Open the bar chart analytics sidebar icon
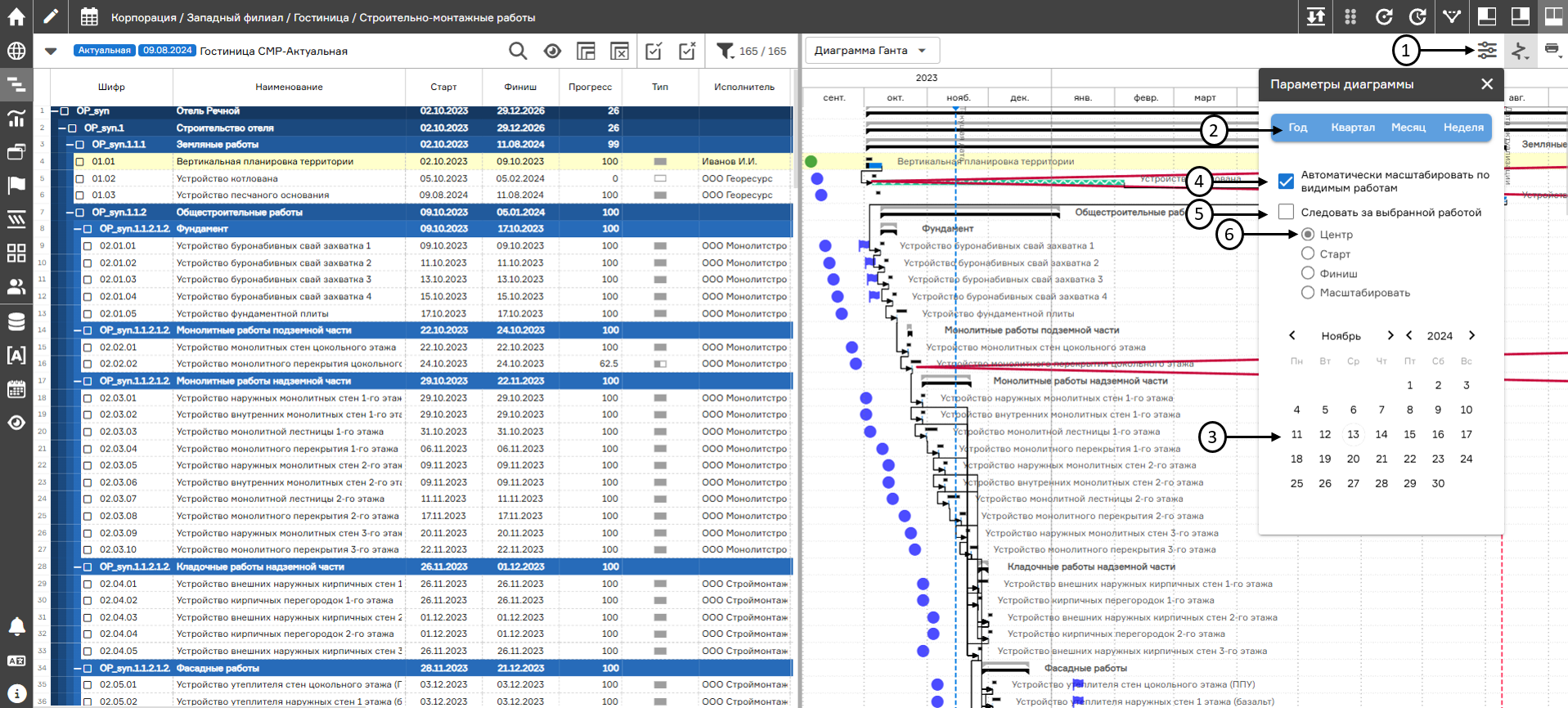Viewport: 1568px width, 708px height. coord(16,119)
